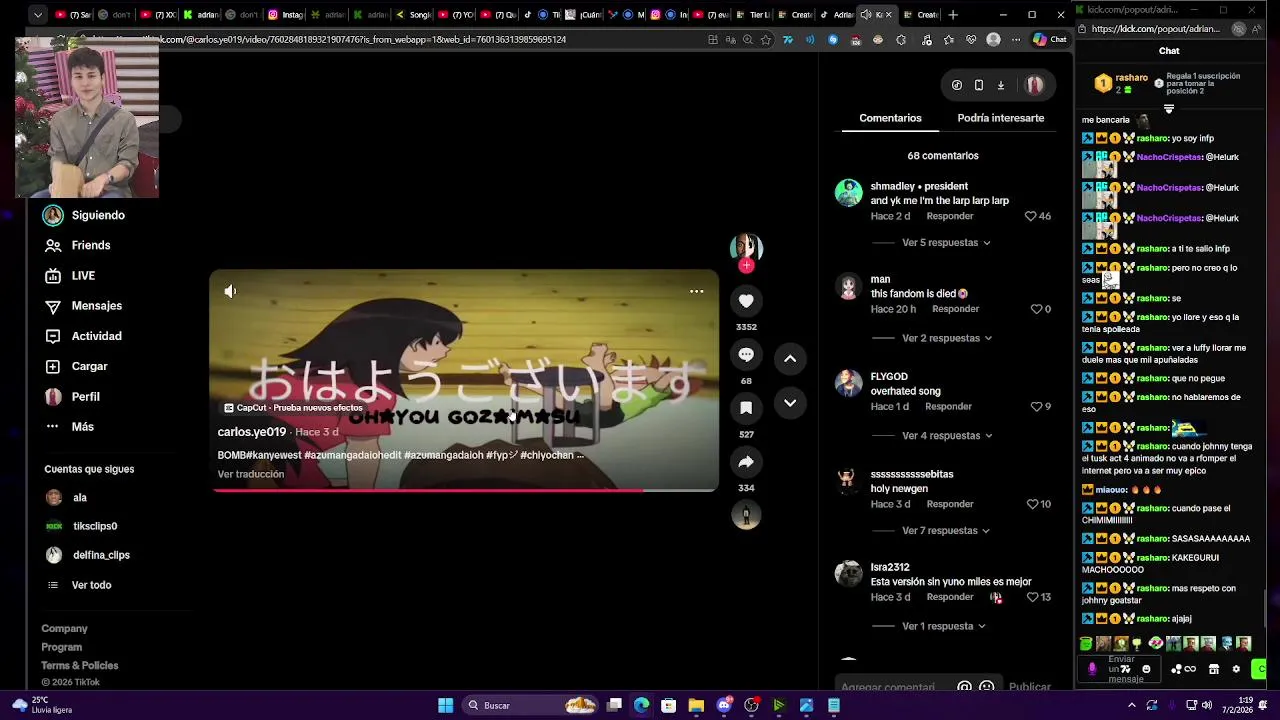1280x720 pixels.
Task: Expand Terms & Policies footer section
Action: (80, 666)
